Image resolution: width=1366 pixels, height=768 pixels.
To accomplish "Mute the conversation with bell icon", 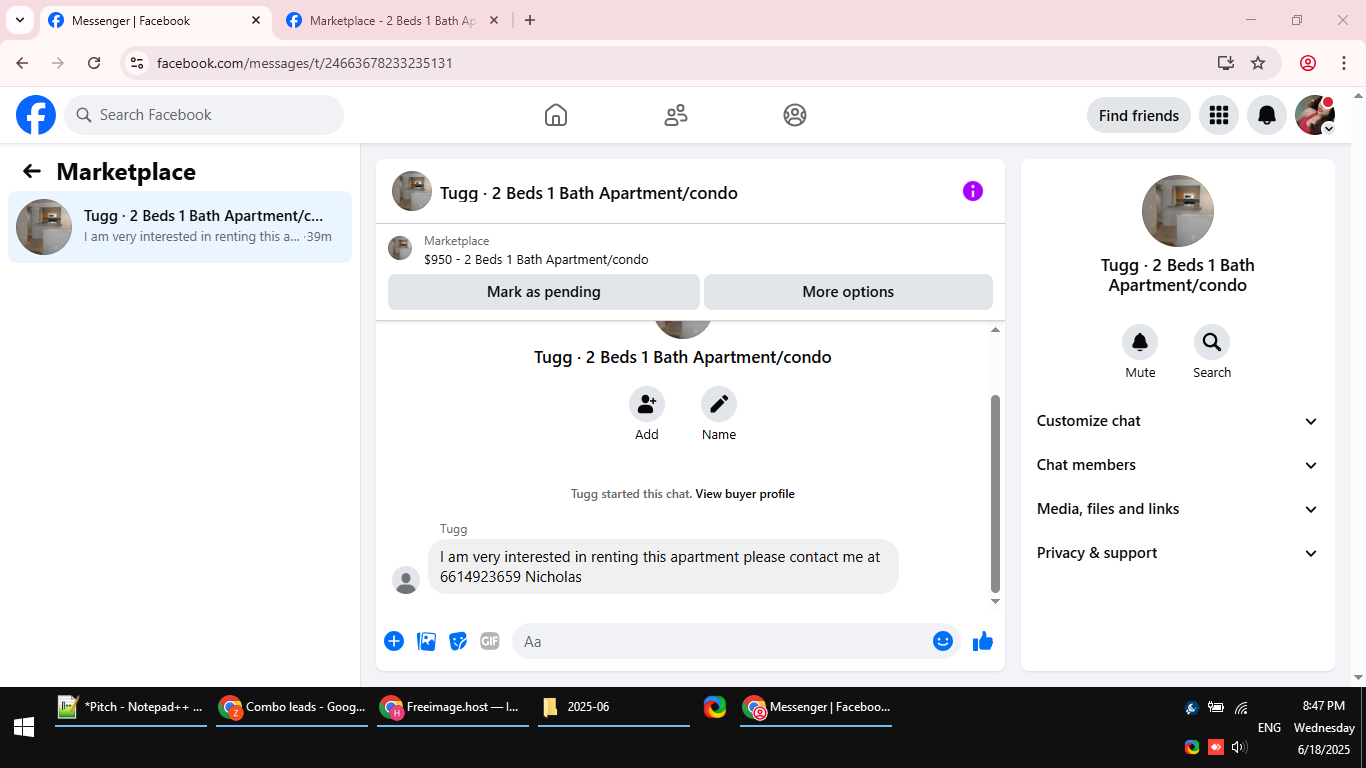I will tap(1140, 343).
